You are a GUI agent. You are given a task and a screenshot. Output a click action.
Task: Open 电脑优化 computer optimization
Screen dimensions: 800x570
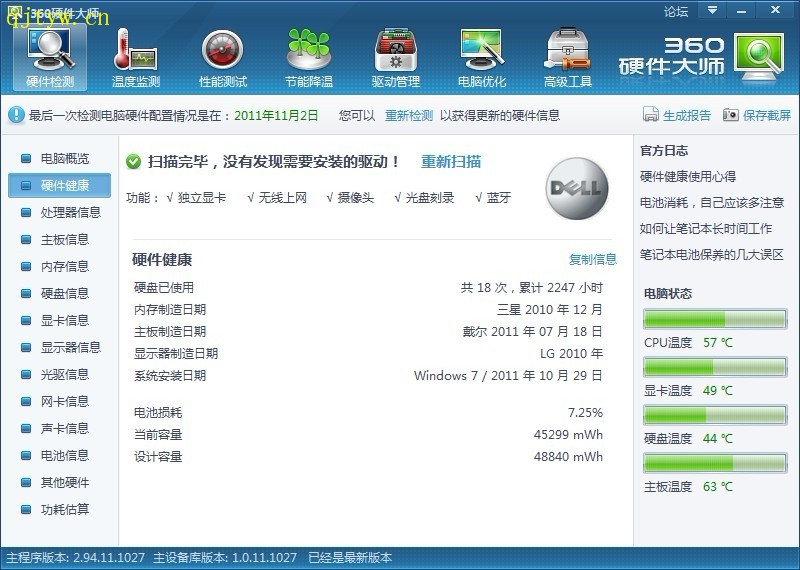(482, 57)
